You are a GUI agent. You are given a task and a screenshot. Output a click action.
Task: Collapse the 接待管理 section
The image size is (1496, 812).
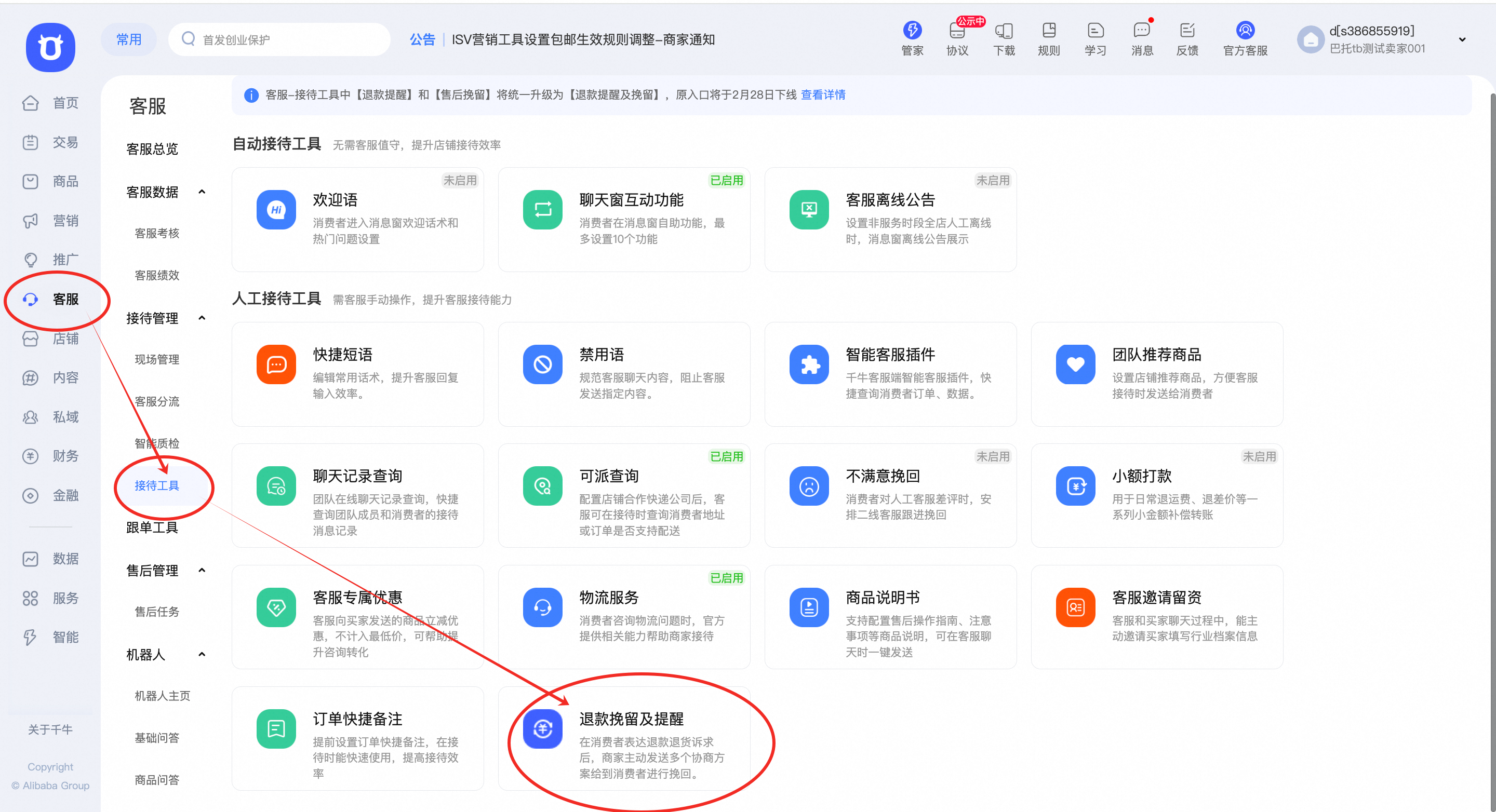pos(202,318)
